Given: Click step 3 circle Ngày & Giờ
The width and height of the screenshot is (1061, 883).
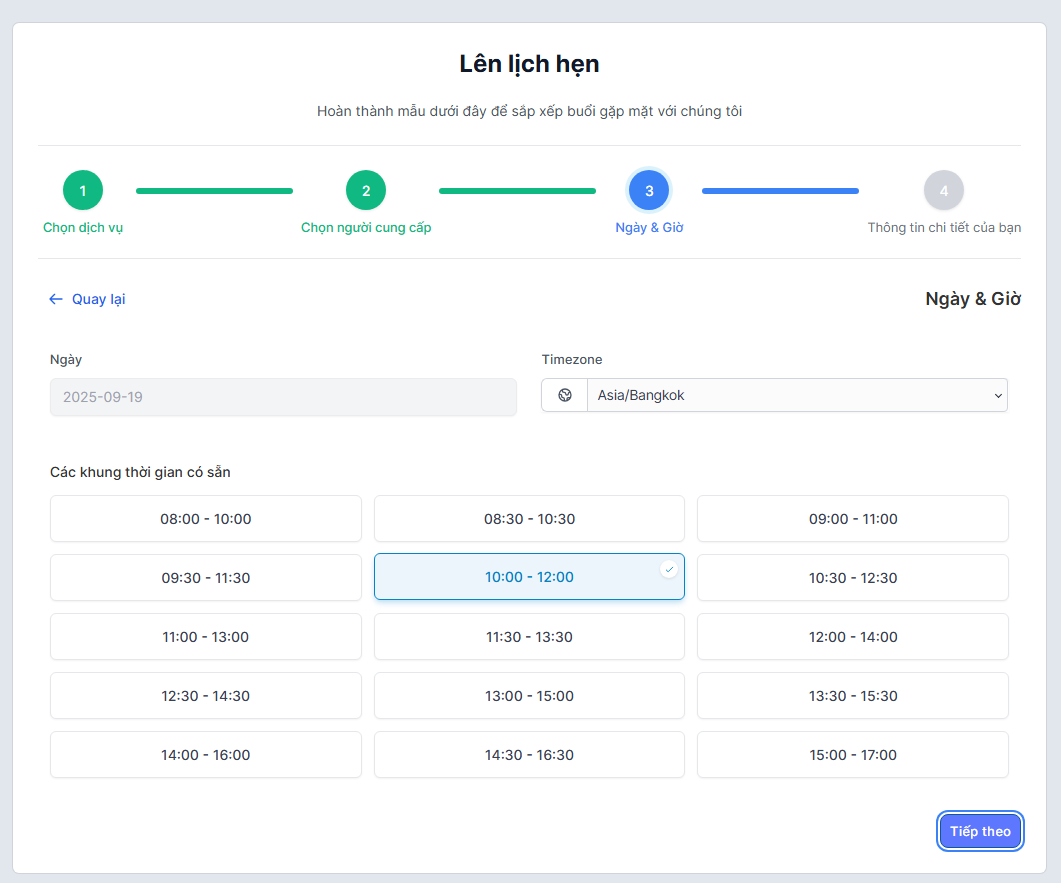Looking at the screenshot, I should [649, 190].
